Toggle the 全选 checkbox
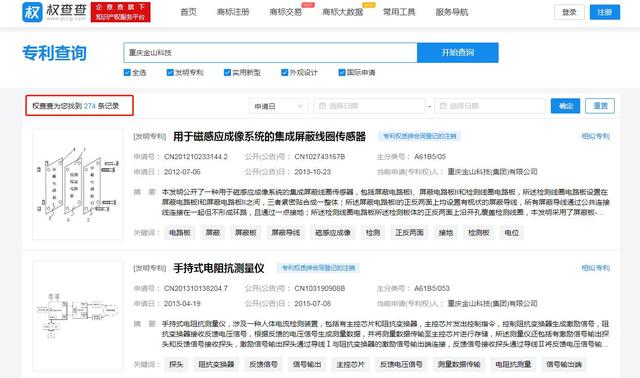The image size is (640, 378). [x=127, y=72]
